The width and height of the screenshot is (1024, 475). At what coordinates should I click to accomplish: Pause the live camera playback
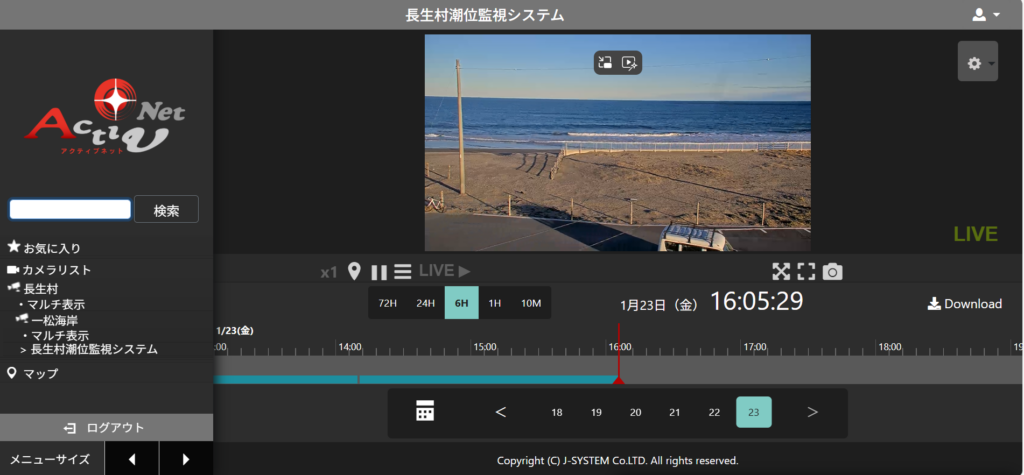pos(379,272)
